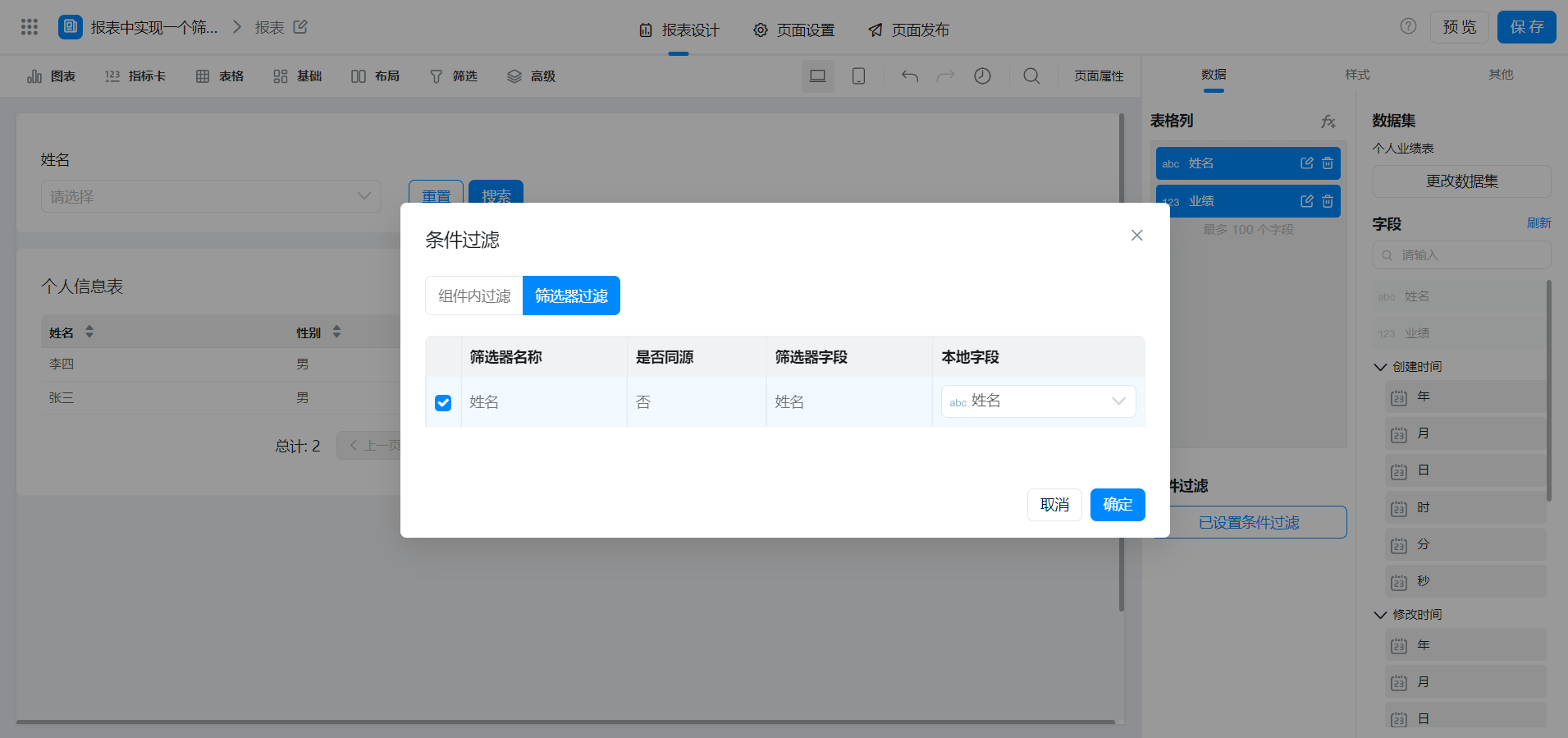
Task: Click the field list vertical scrollbar
Action: (x=1549, y=391)
